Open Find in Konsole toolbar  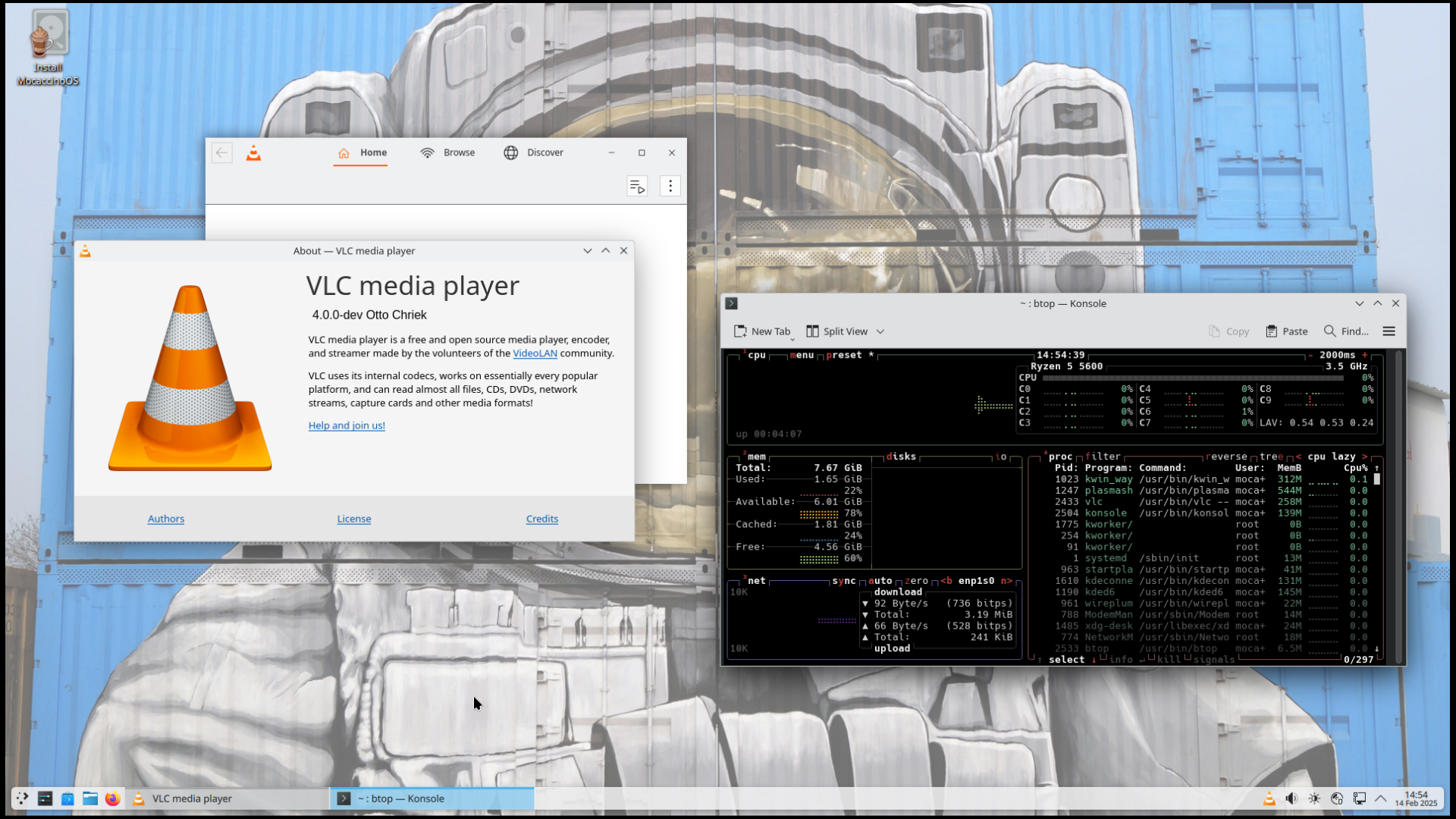(x=1346, y=331)
